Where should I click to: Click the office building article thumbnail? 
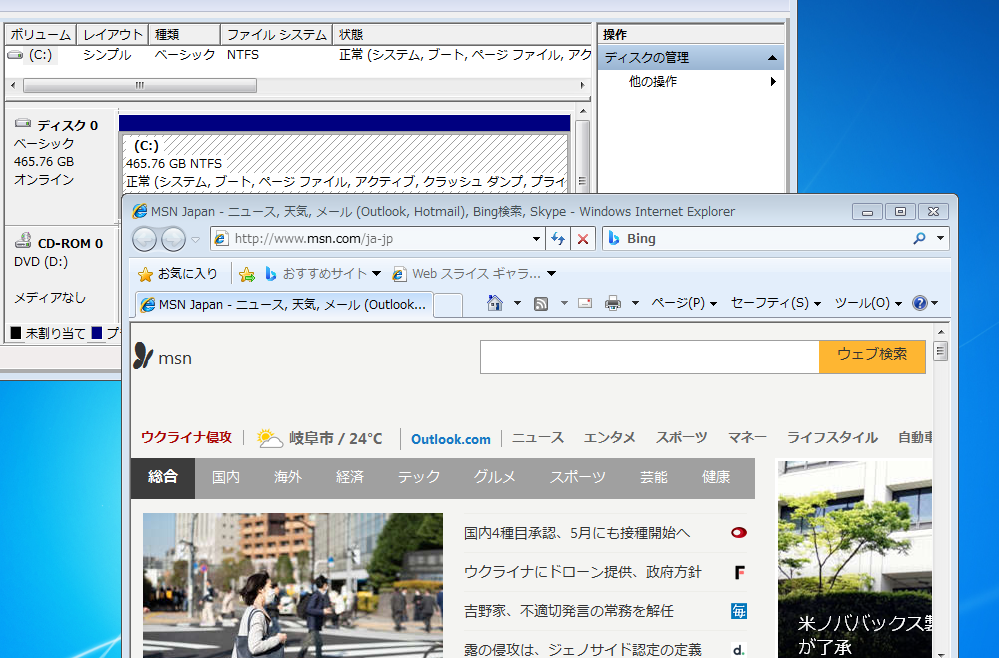(854, 559)
